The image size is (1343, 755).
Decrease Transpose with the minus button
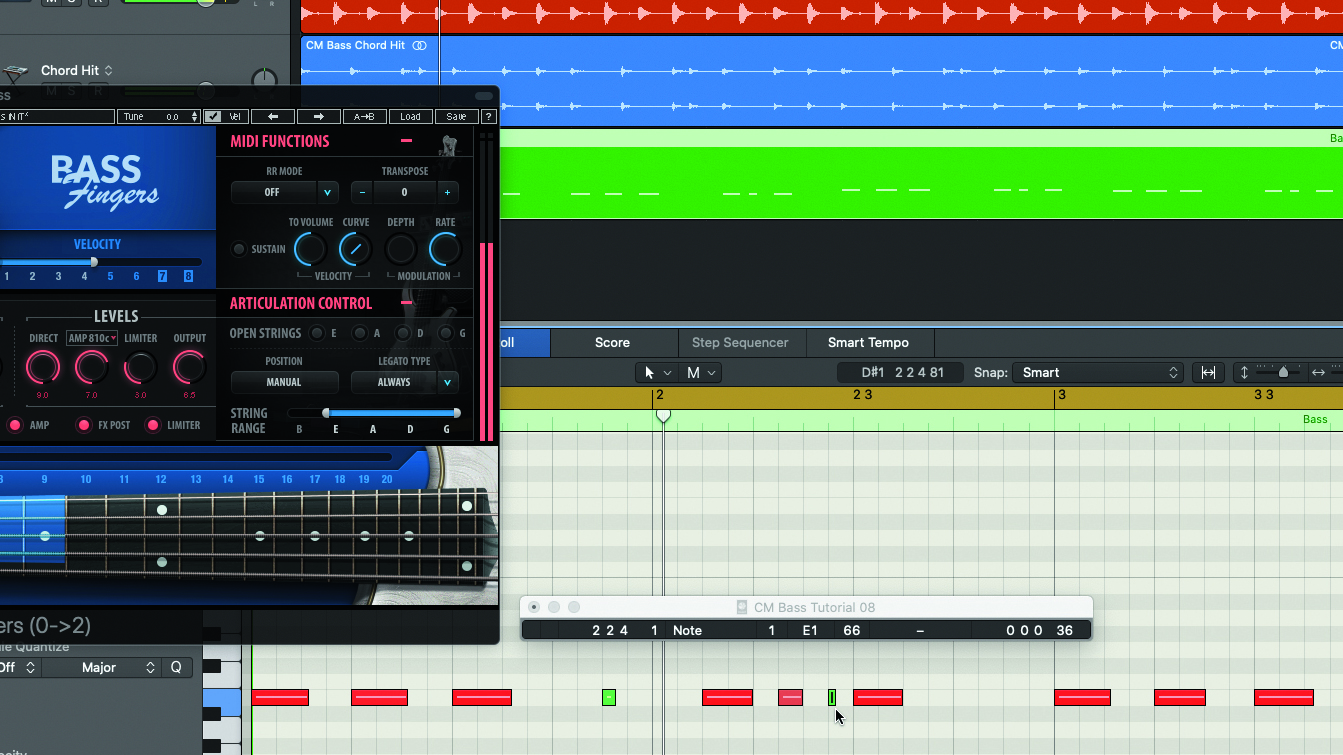362,192
